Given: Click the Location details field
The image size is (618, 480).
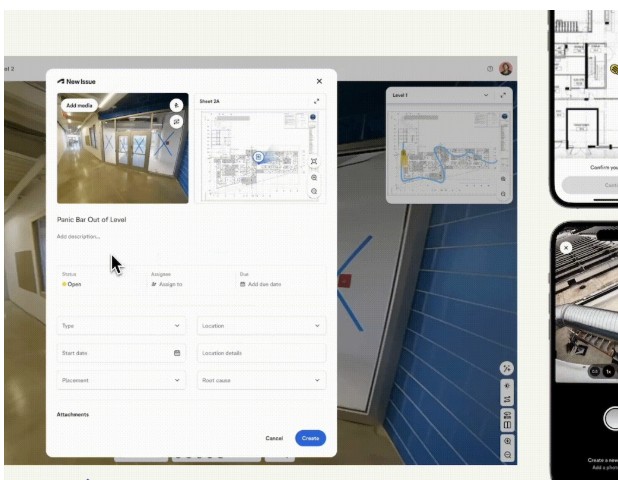Looking at the screenshot, I should [x=261, y=353].
